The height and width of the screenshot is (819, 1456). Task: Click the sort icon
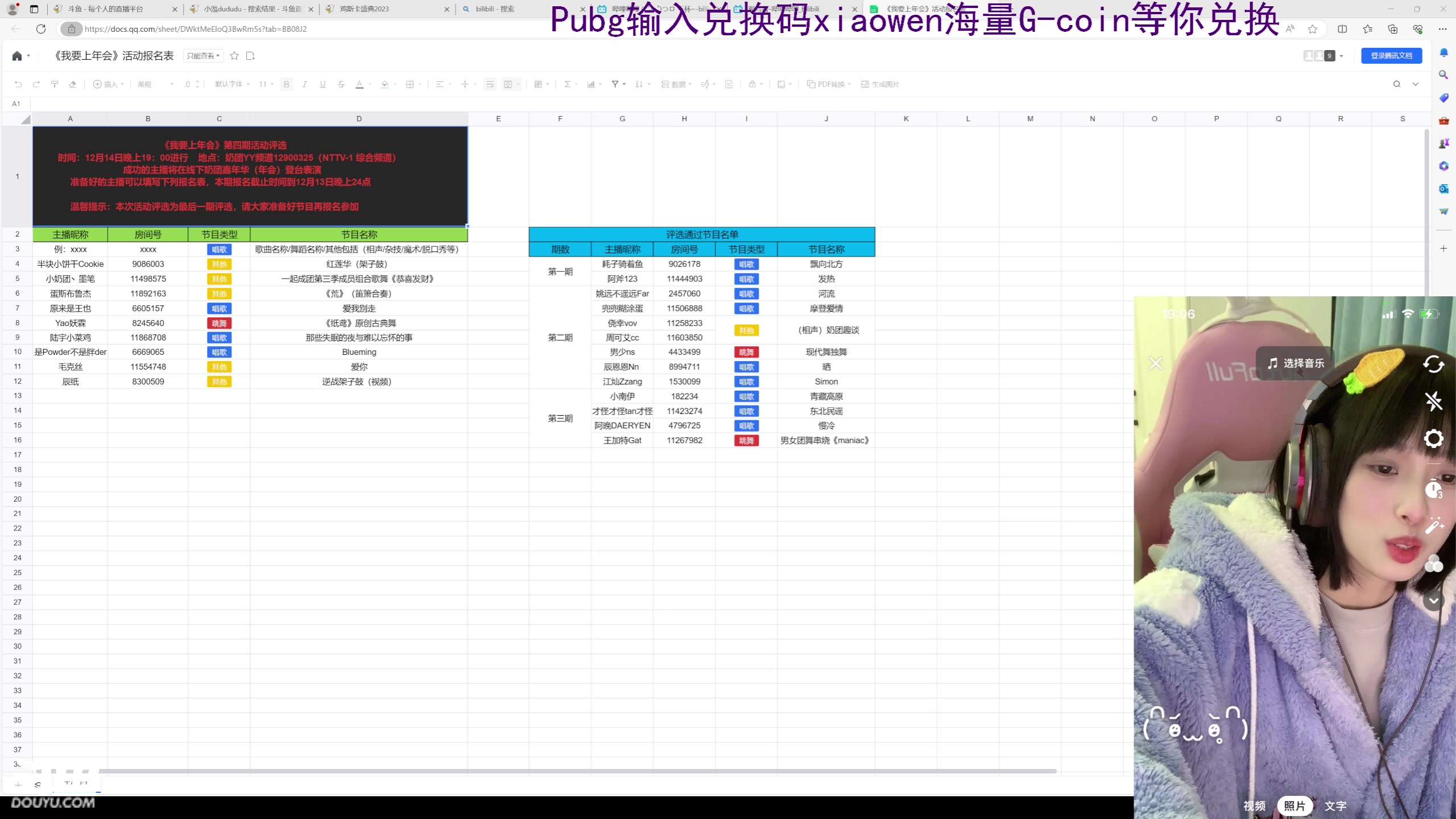(x=639, y=84)
